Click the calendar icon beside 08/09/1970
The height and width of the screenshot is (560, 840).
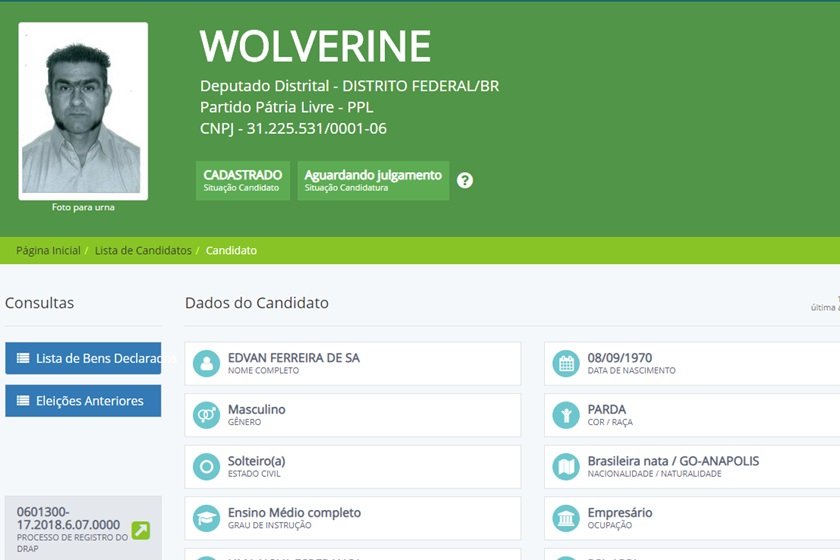[x=566, y=363]
